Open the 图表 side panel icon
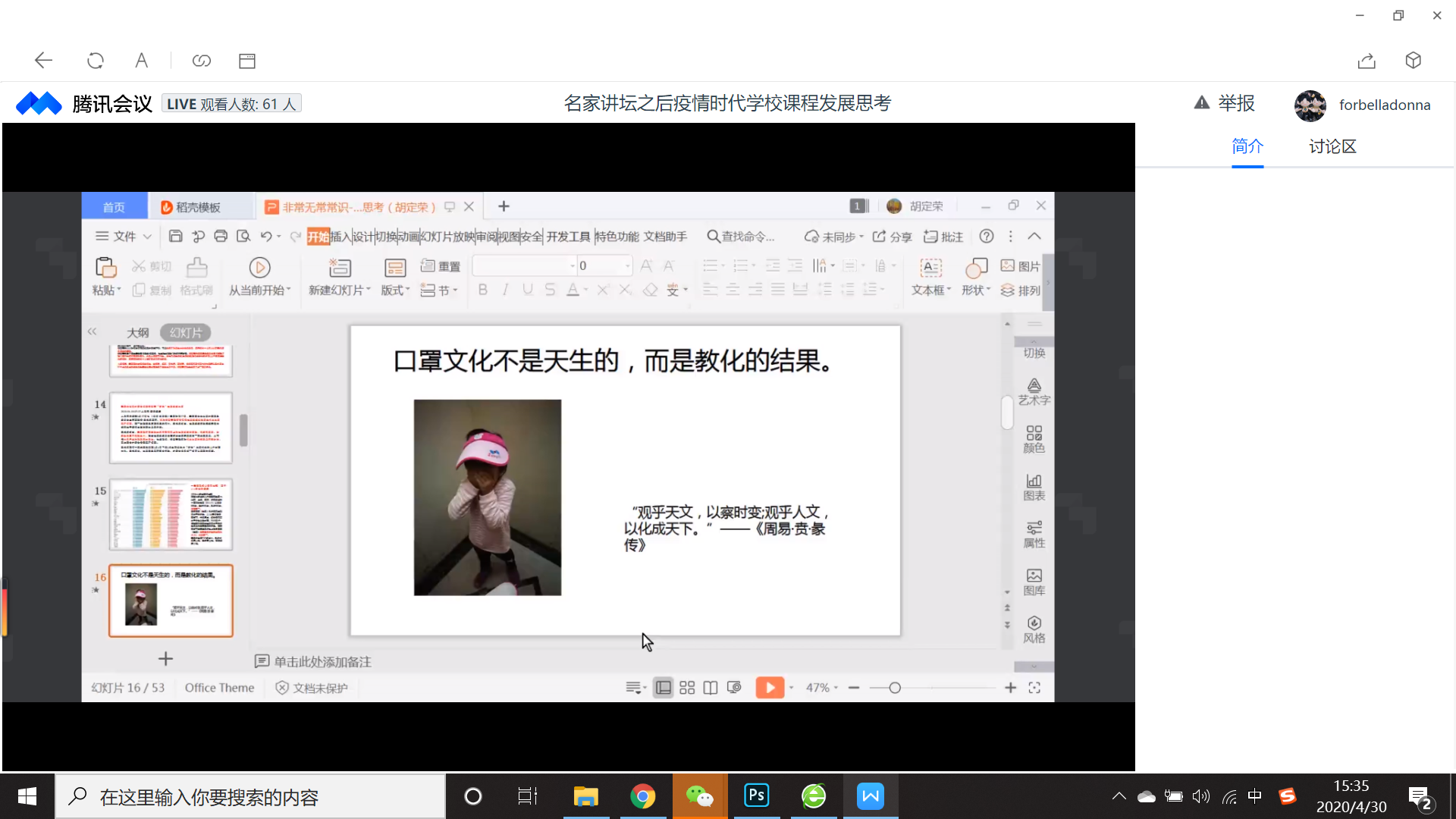This screenshot has height=819, width=1456. [x=1034, y=487]
